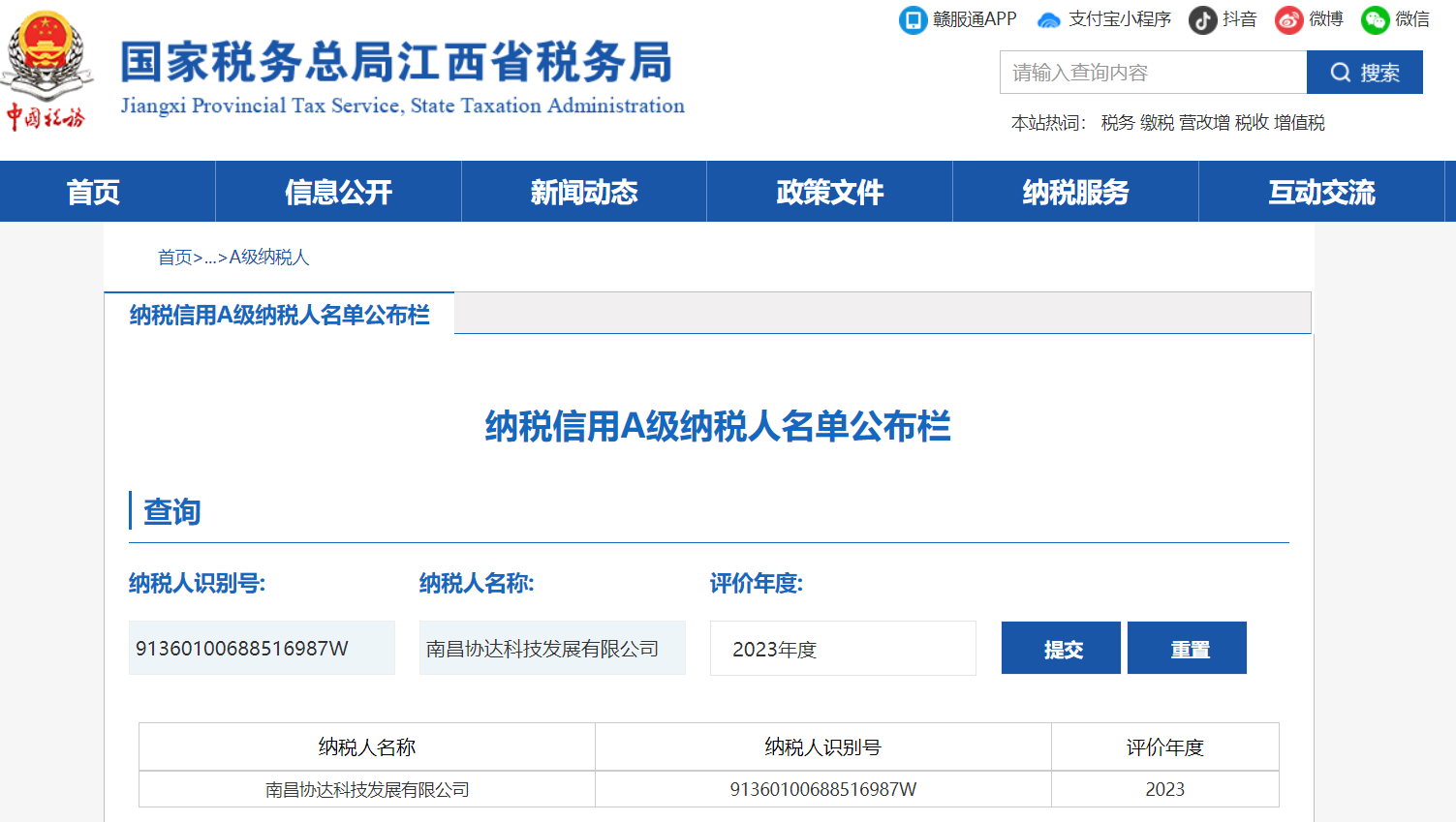Select the 纳税信用A级纳税人名单公布栏 tab
The height and width of the screenshot is (822, 1456).
coord(279,315)
